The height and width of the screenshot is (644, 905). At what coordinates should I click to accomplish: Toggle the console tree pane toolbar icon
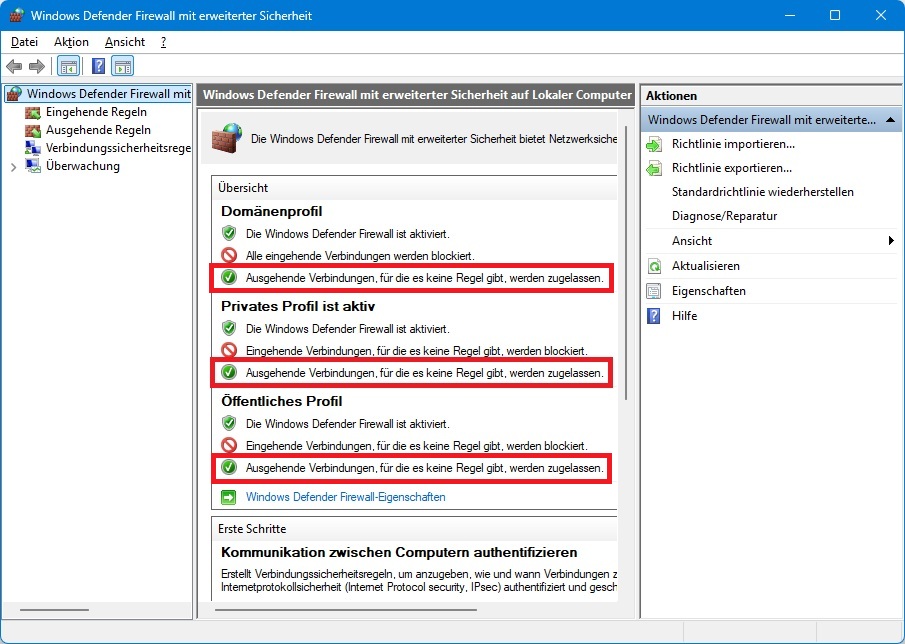click(69, 66)
